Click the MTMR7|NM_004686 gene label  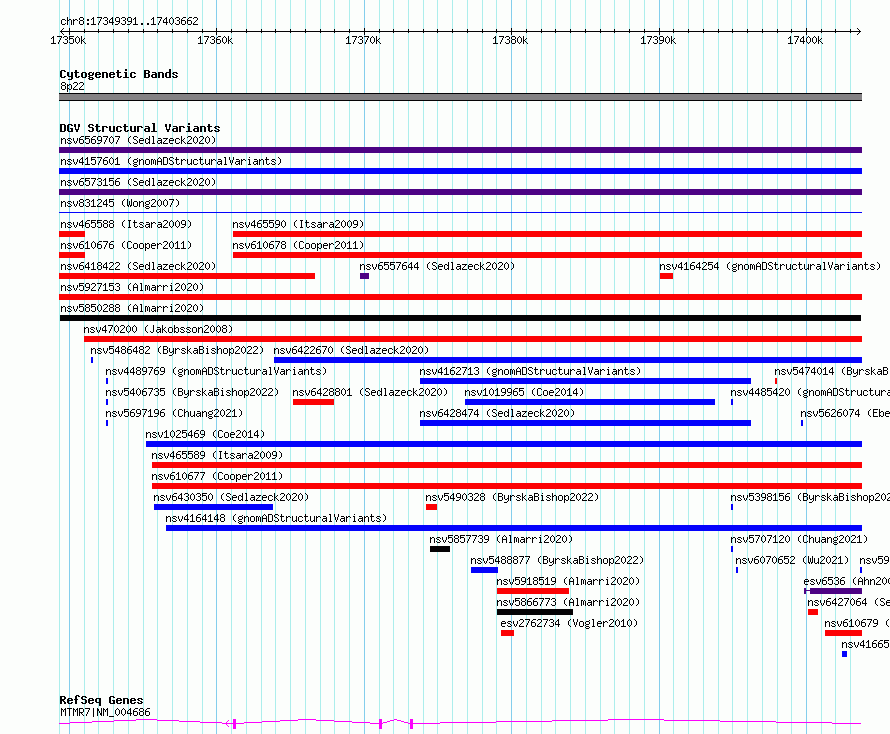coord(105,712)
